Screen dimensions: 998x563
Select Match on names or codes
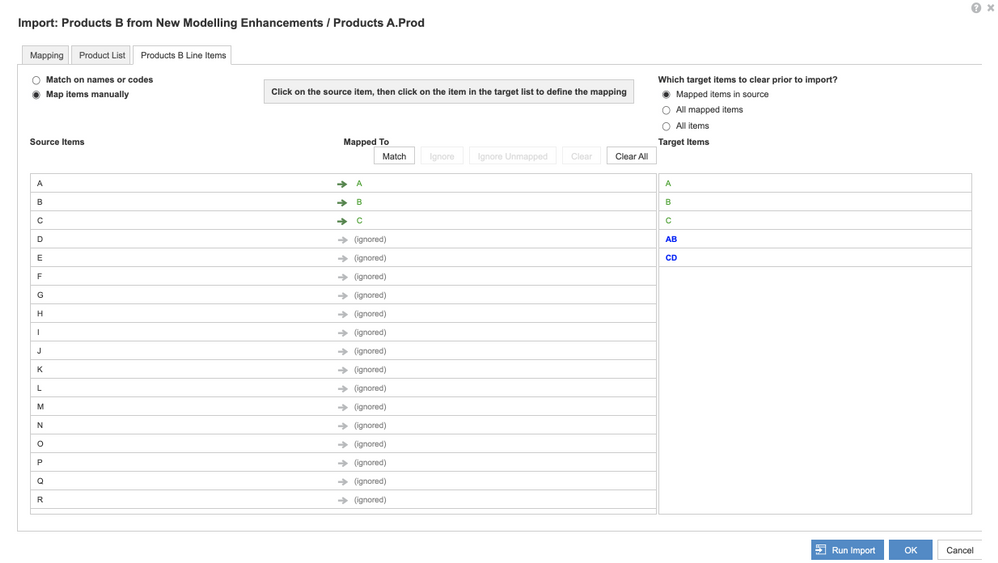pyautogui.click(x=37, y=80)
